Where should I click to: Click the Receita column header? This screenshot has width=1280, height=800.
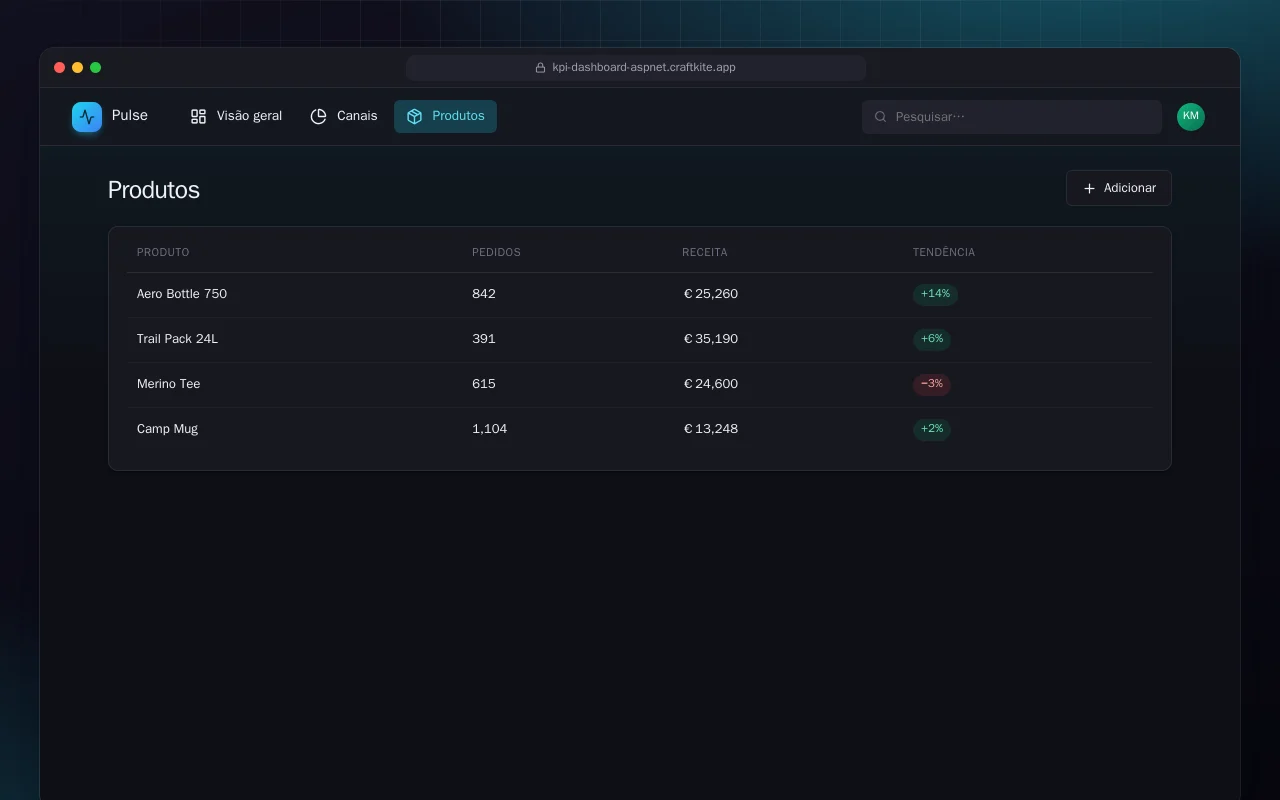tap(705, 253)
